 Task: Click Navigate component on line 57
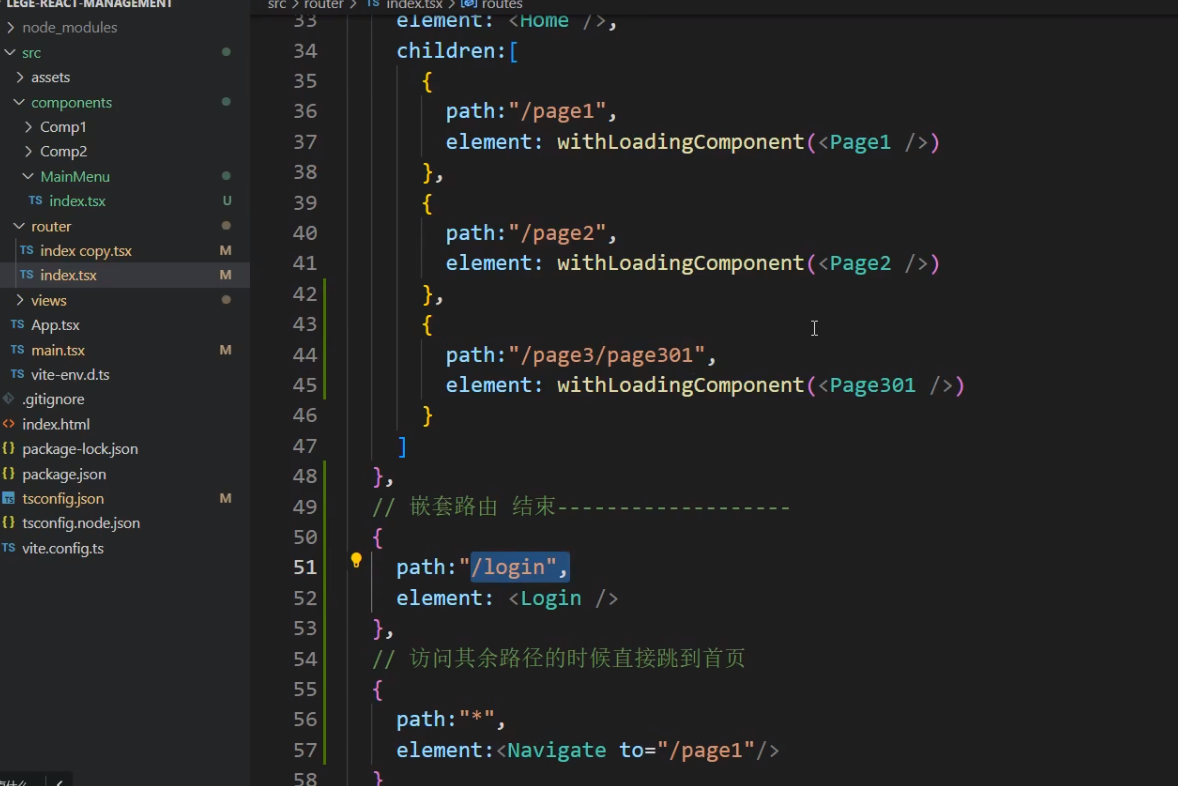click(557, 750)
